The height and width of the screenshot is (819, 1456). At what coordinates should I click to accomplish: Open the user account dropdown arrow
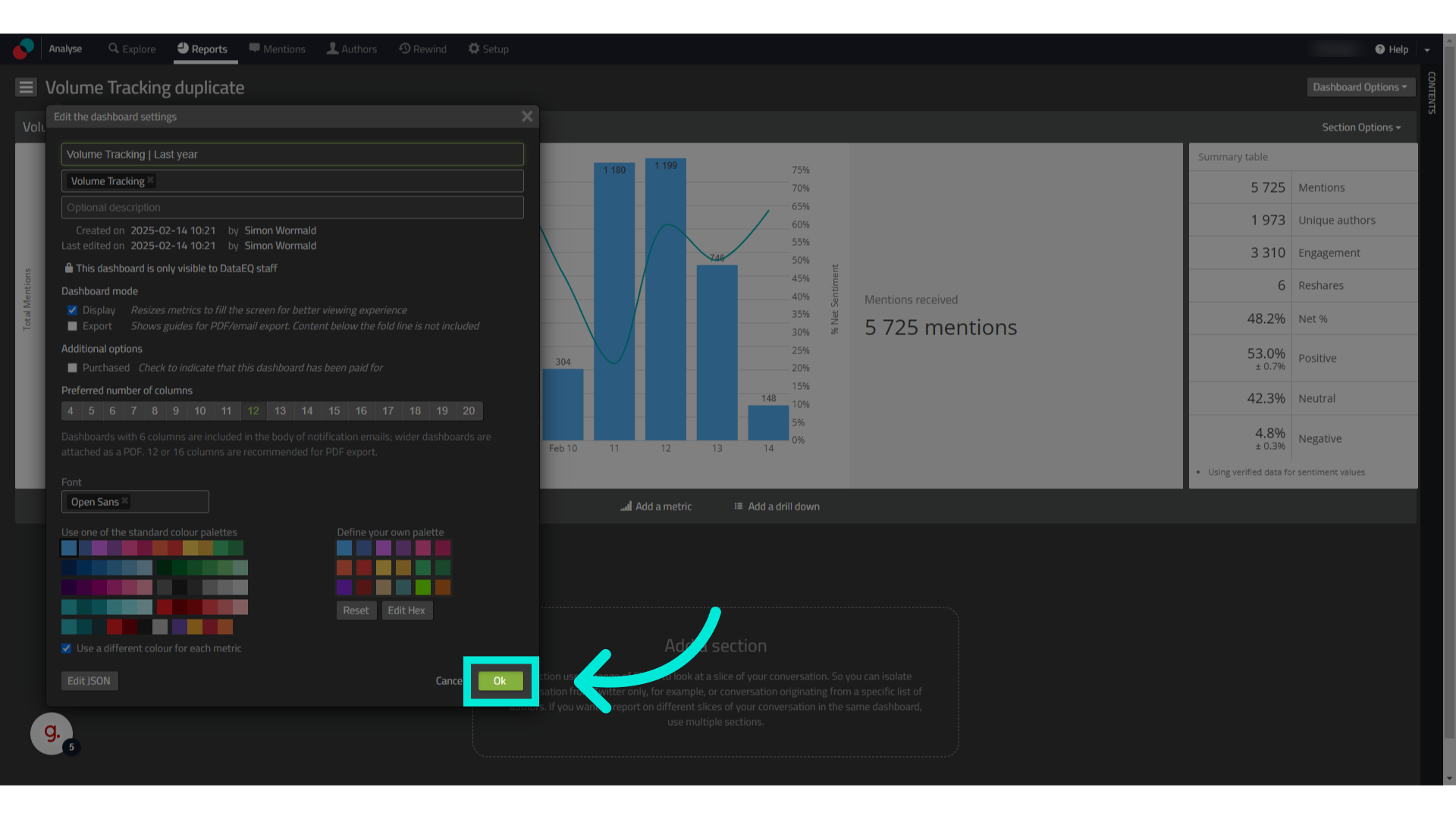pos(1427,50)
